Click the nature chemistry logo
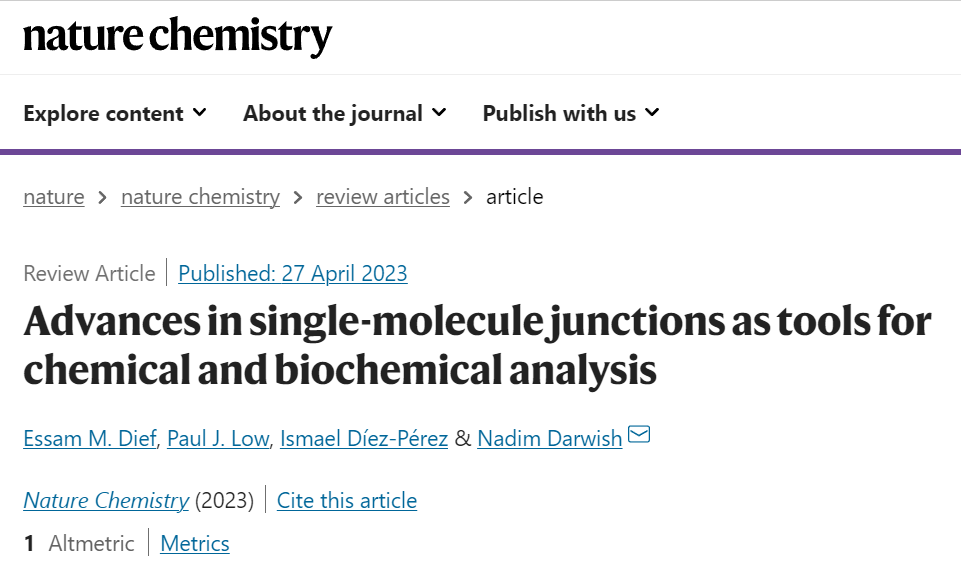 coord(178,36)
